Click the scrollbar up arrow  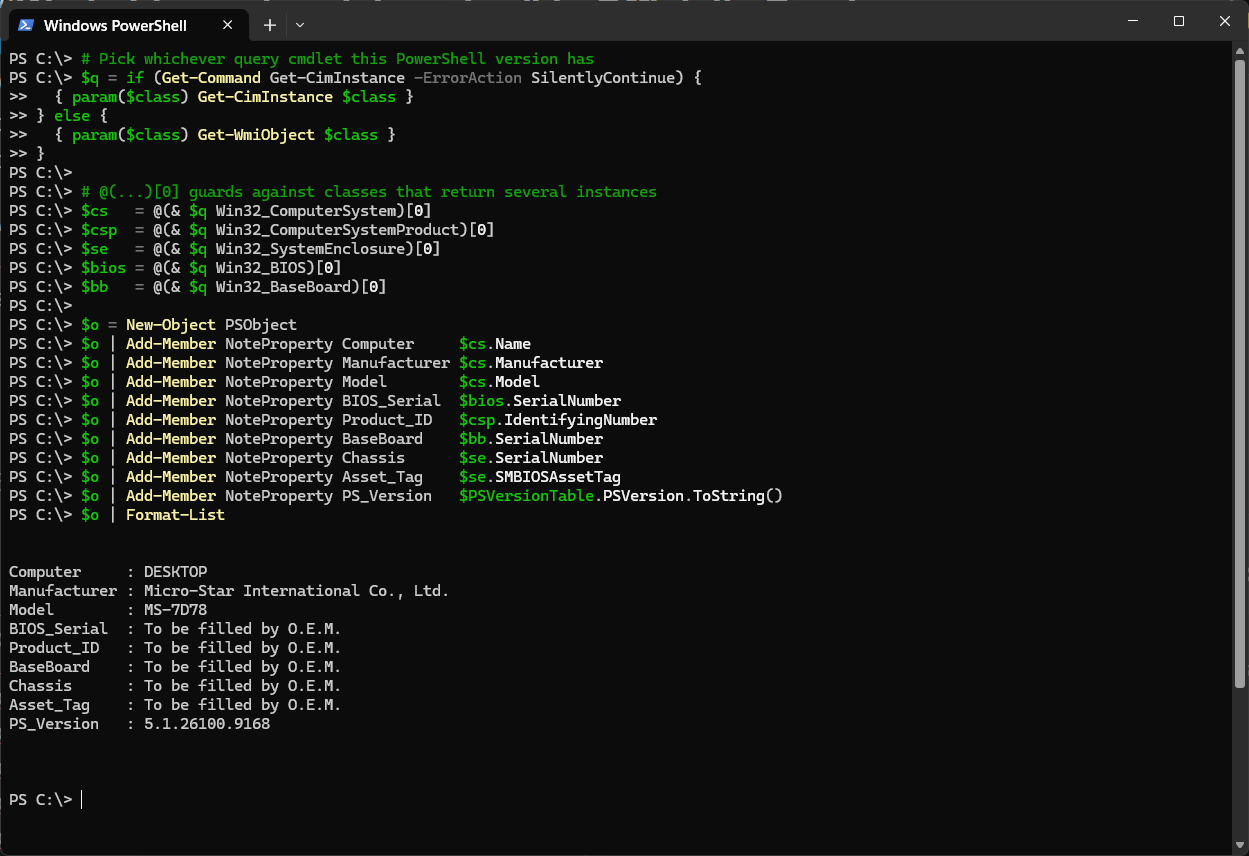[1240, 53]
